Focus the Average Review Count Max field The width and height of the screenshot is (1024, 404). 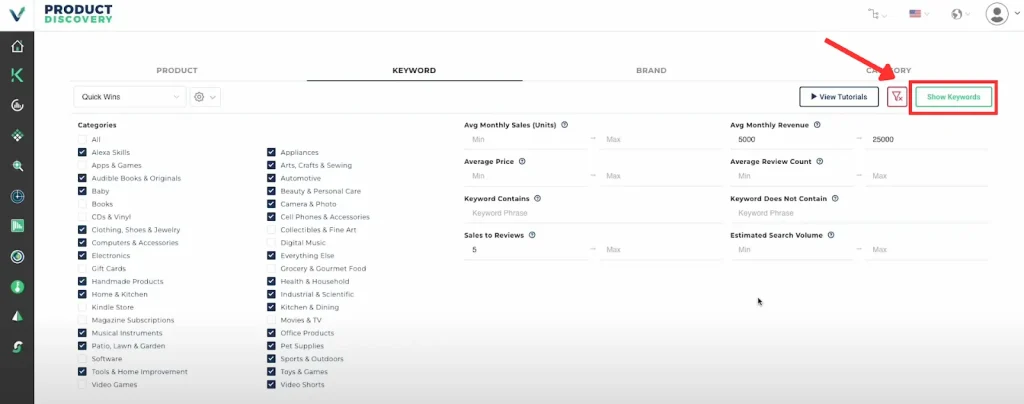coord(927,176)
